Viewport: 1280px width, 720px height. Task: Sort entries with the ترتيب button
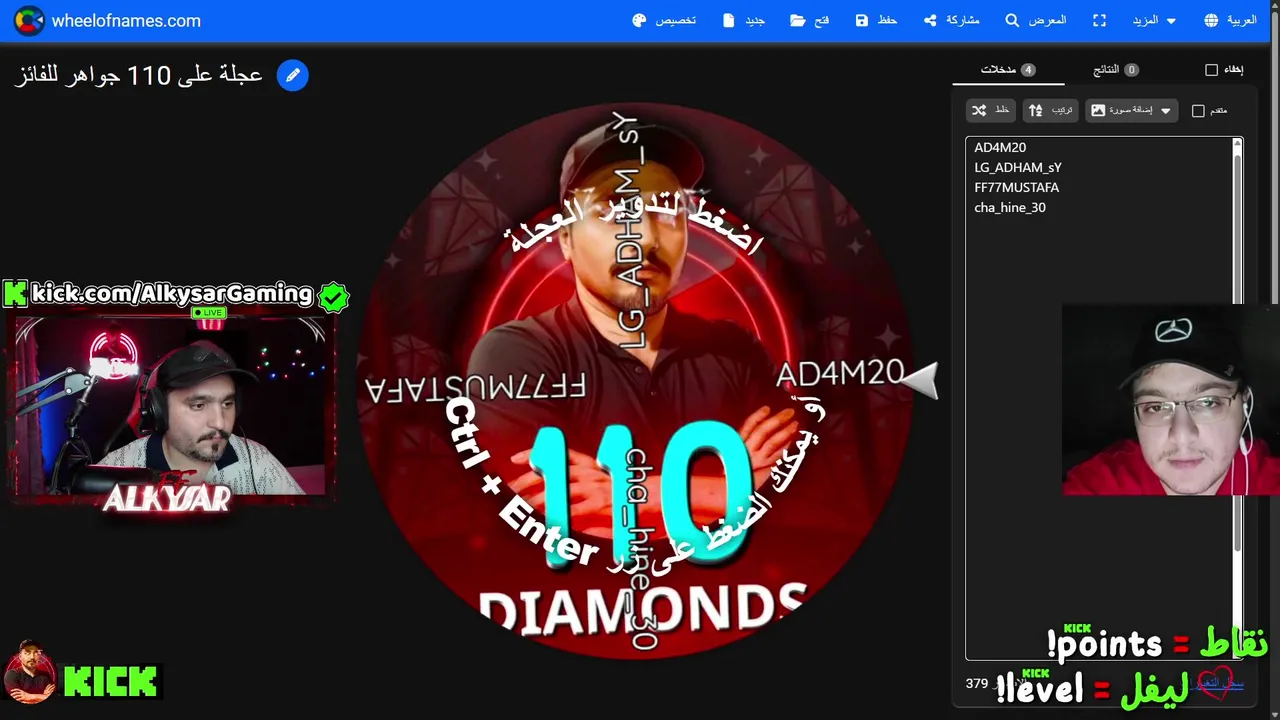pyautogui.click(x=1050, y=110)
